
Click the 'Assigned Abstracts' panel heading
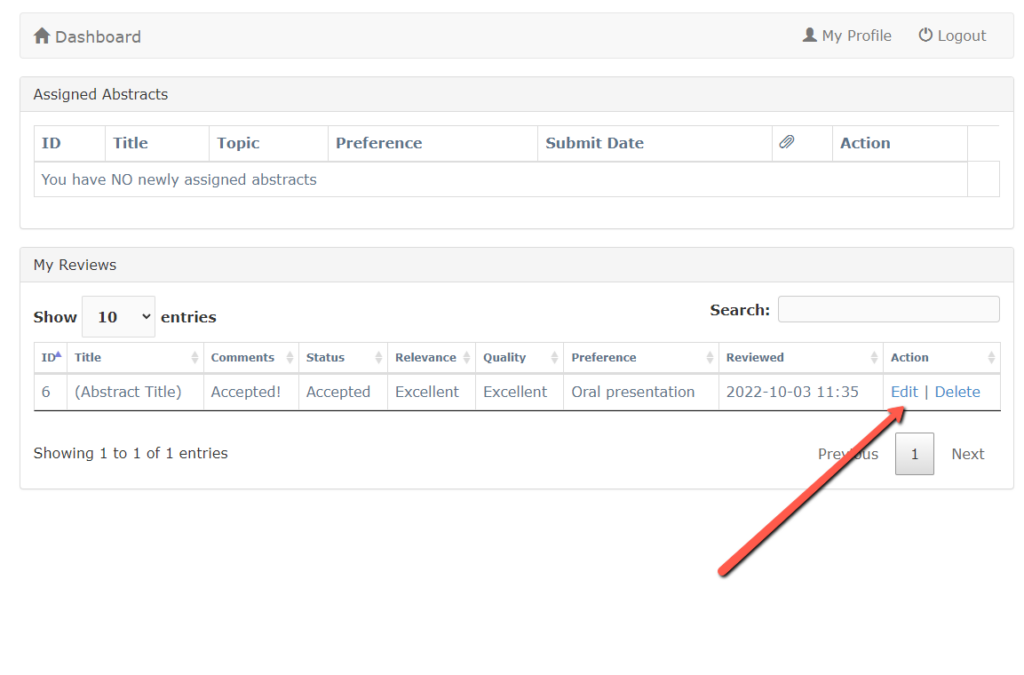(101, 95)
